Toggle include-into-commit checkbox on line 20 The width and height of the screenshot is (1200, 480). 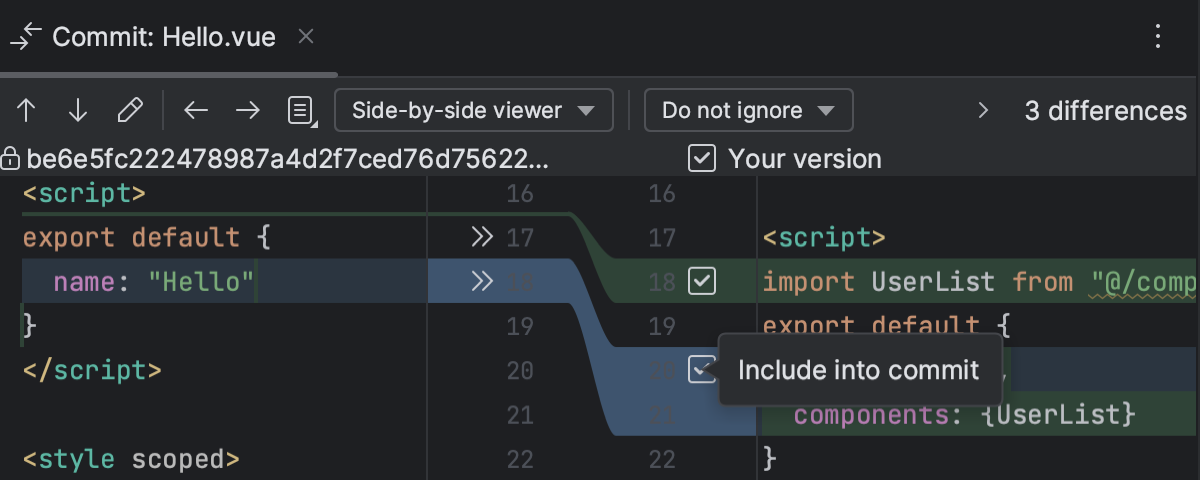tap(702, 371)
